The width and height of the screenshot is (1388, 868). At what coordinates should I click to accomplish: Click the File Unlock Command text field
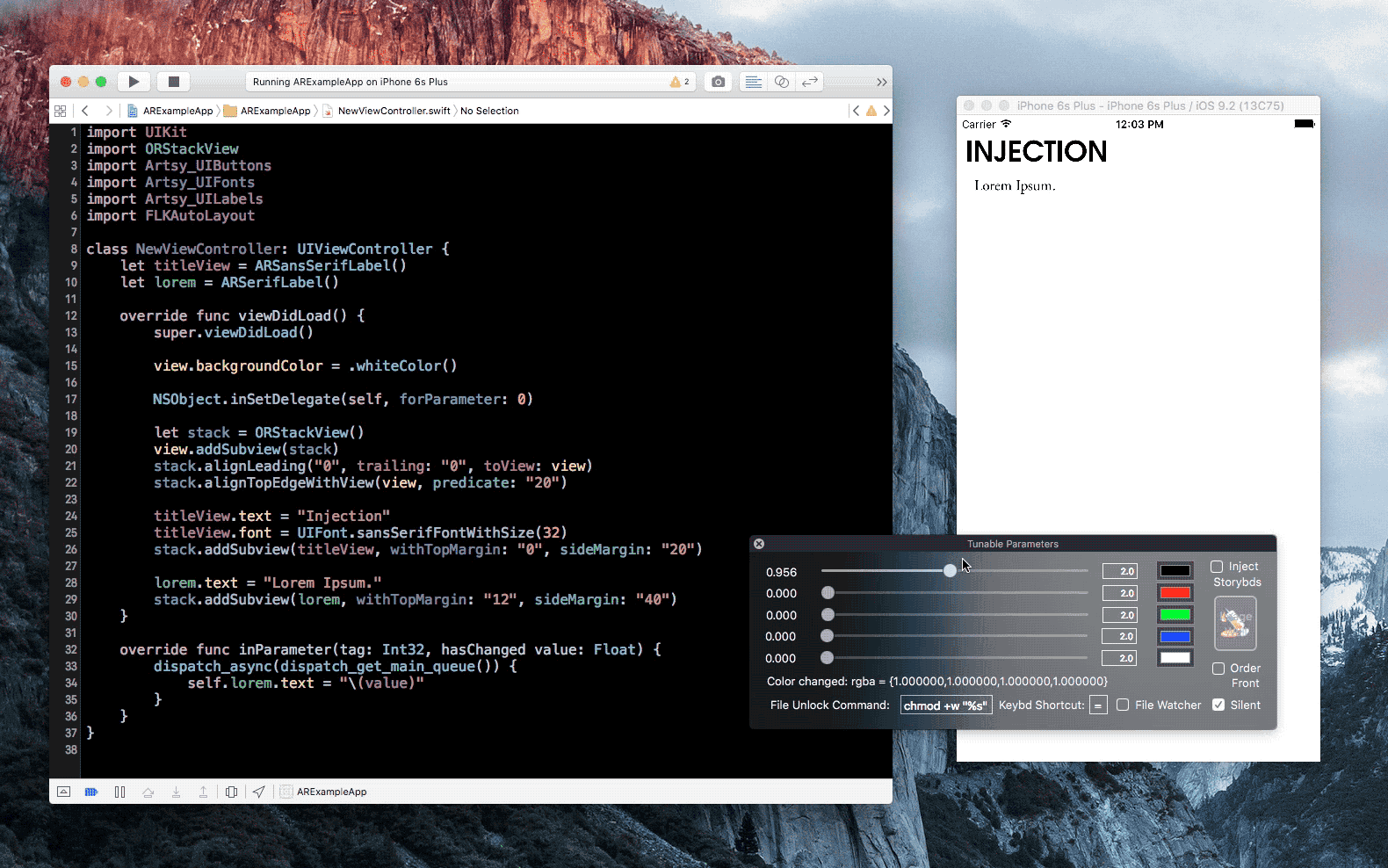pyautogui.click(x=946, y=705)
